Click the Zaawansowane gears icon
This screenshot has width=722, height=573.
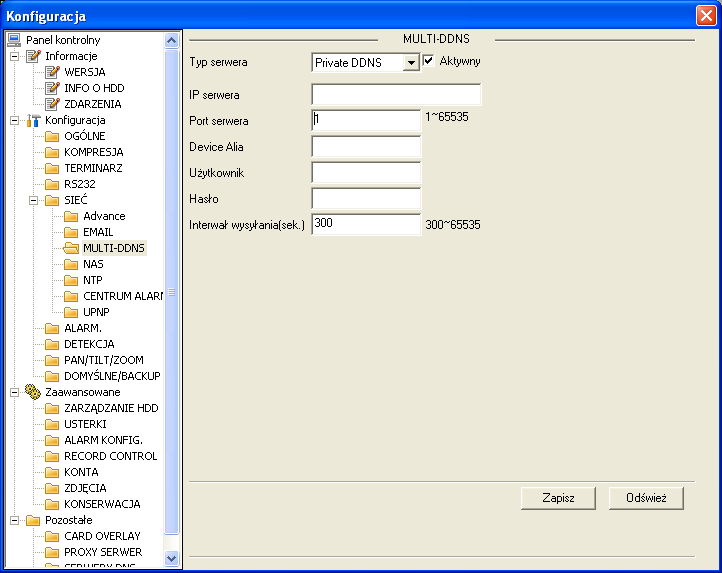33,392
